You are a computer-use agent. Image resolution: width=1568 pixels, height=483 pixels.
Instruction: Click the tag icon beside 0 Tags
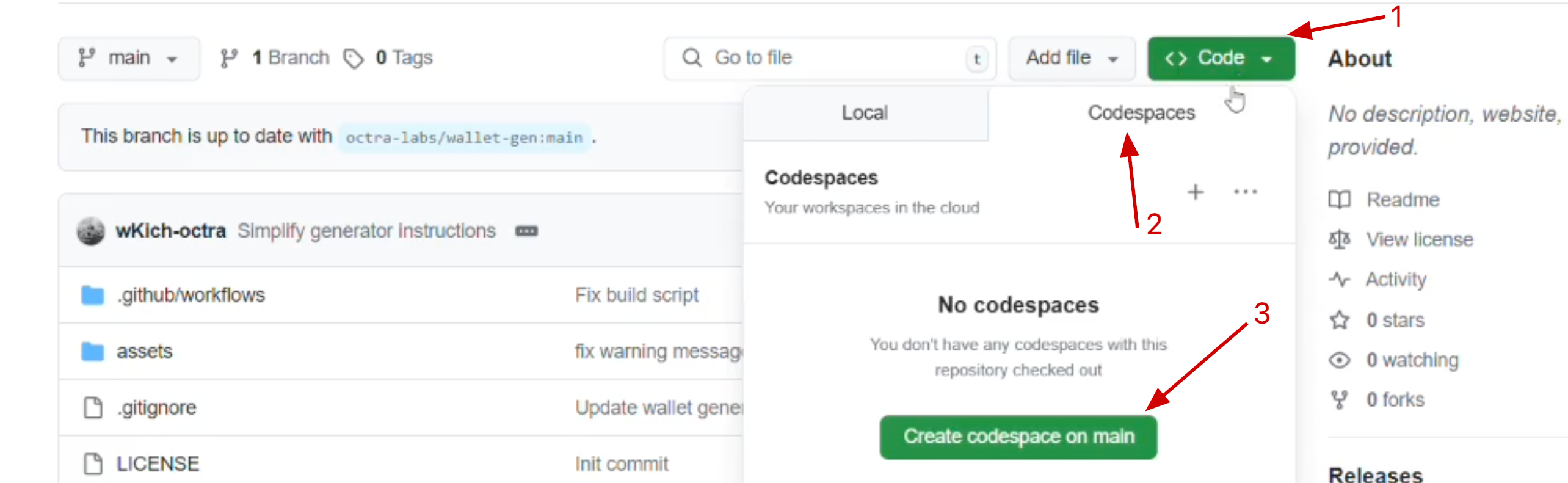click(x=353, y=59)
